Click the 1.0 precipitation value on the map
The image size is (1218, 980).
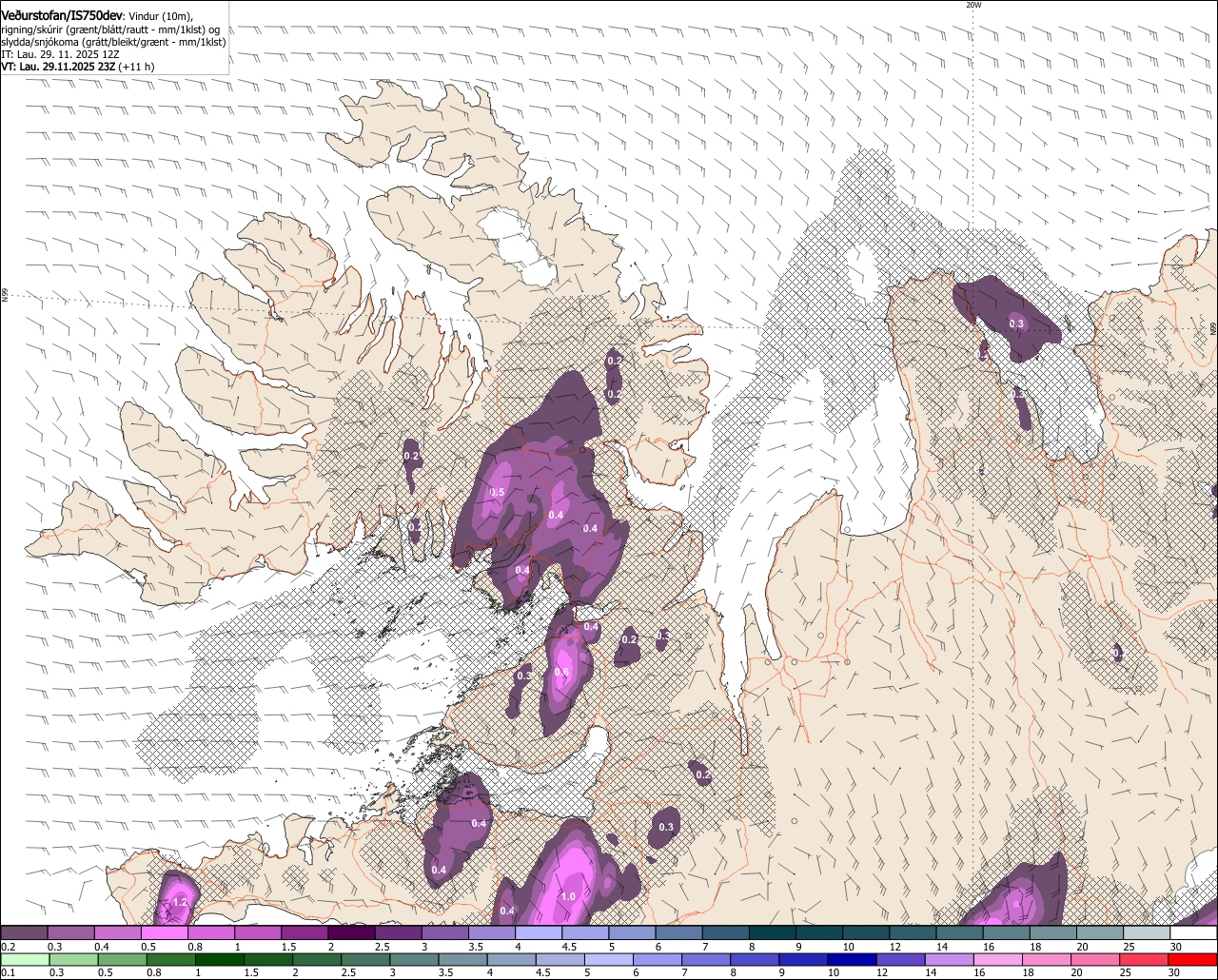[x=568, y=896]
